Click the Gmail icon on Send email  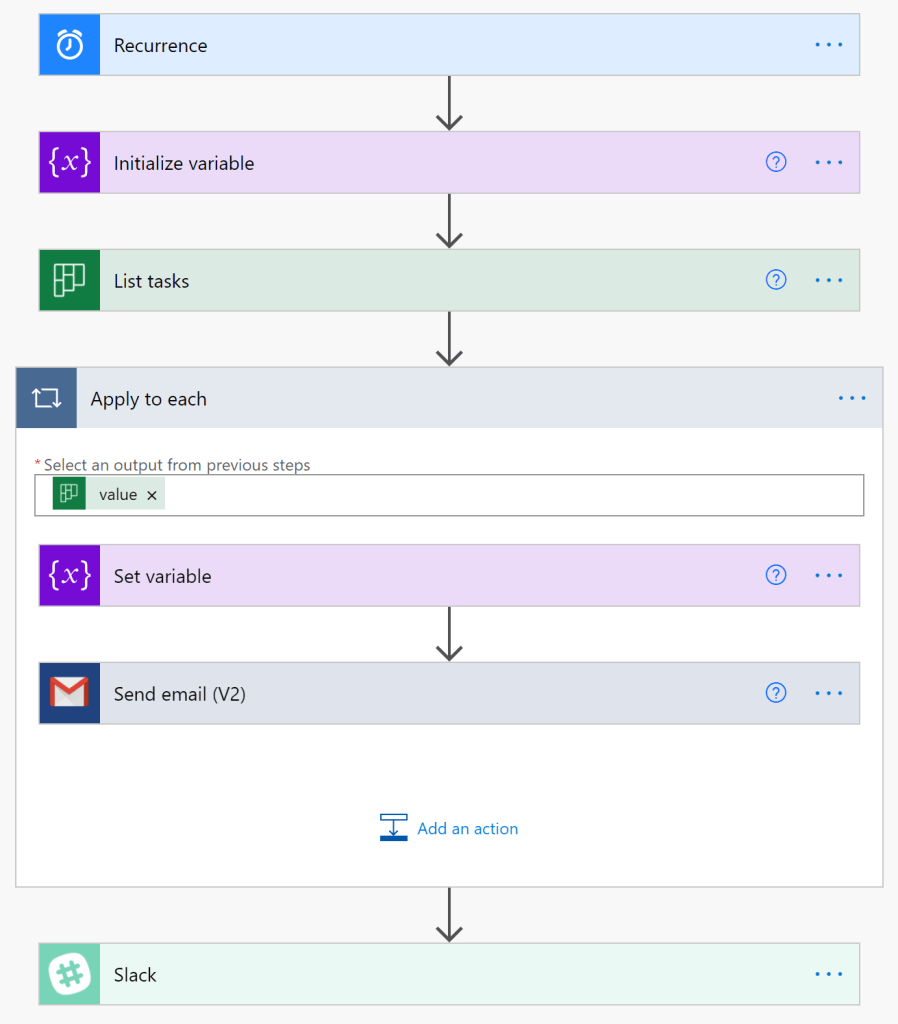coord(69,693)
